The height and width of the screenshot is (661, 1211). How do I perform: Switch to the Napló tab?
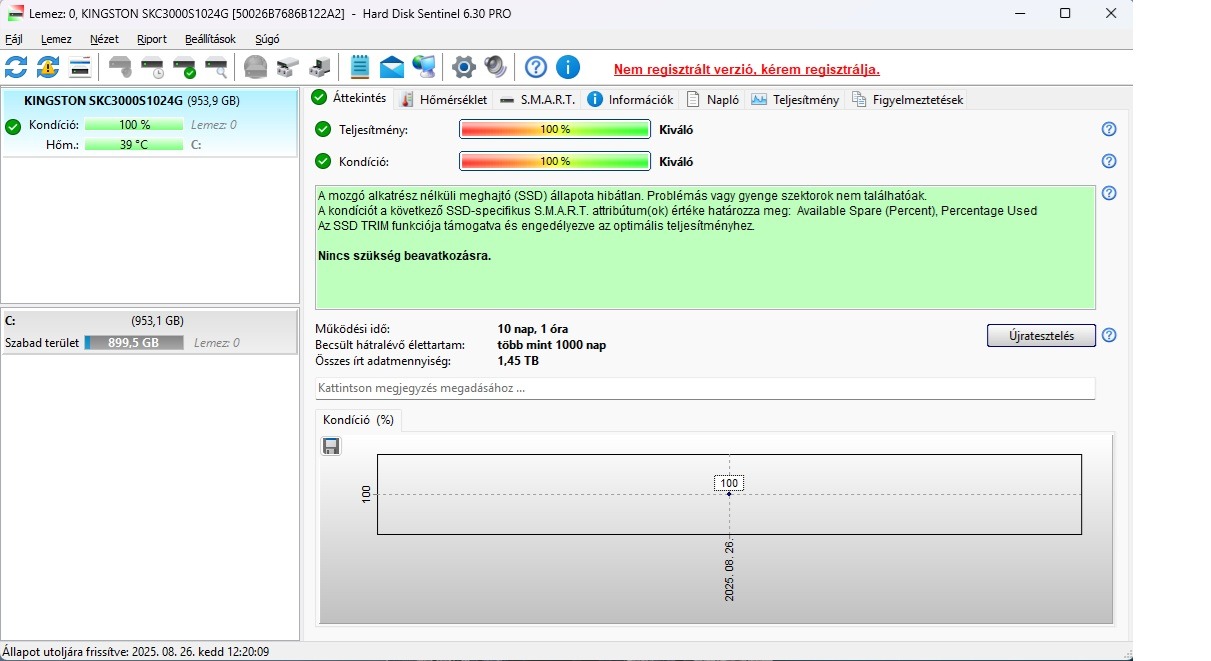(x=713, y=99)
